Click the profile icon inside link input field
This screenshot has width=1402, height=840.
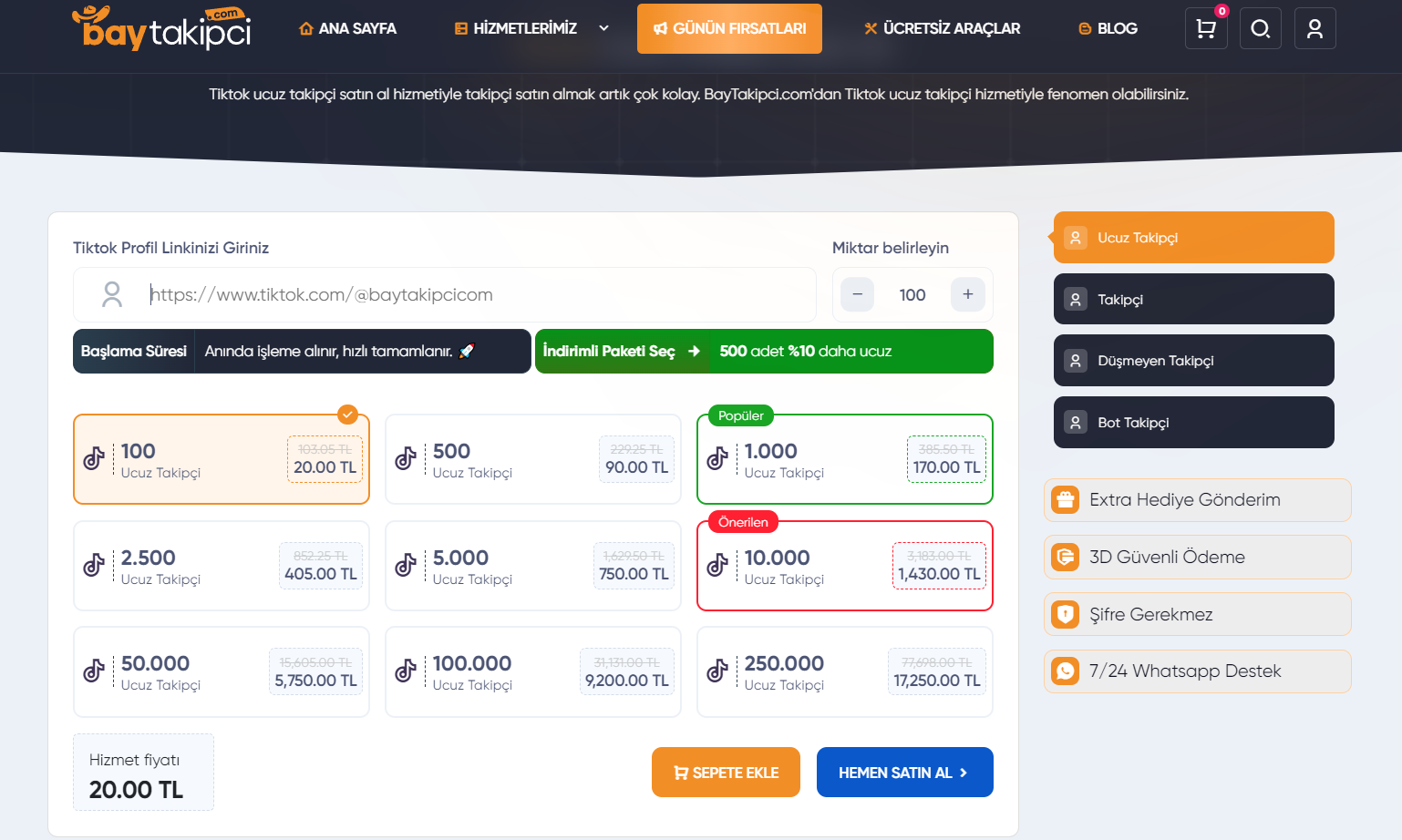pyautogui.click(x=112, y=294)
